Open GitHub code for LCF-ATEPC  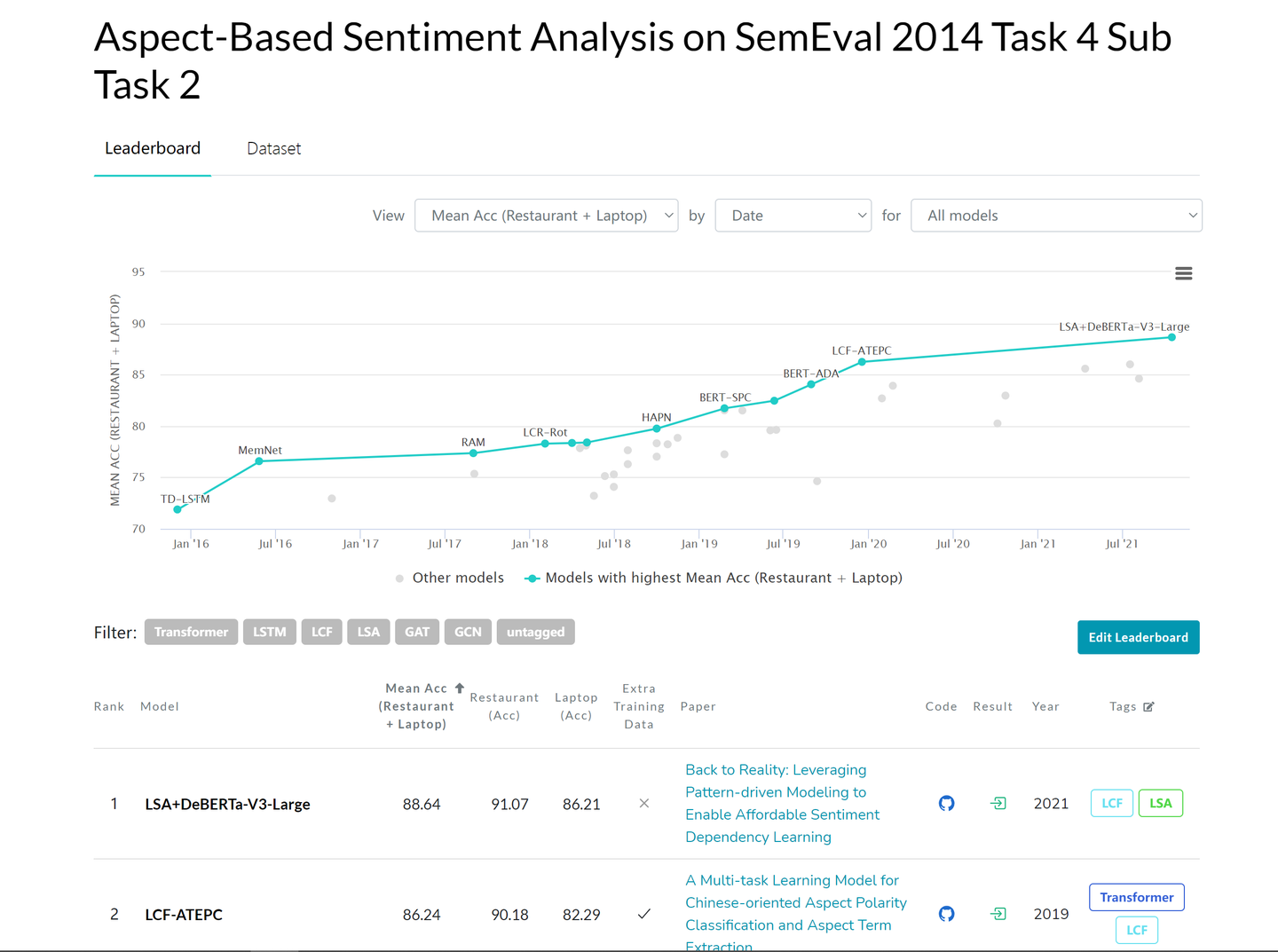pyautogui.click(x=946, y=914)
